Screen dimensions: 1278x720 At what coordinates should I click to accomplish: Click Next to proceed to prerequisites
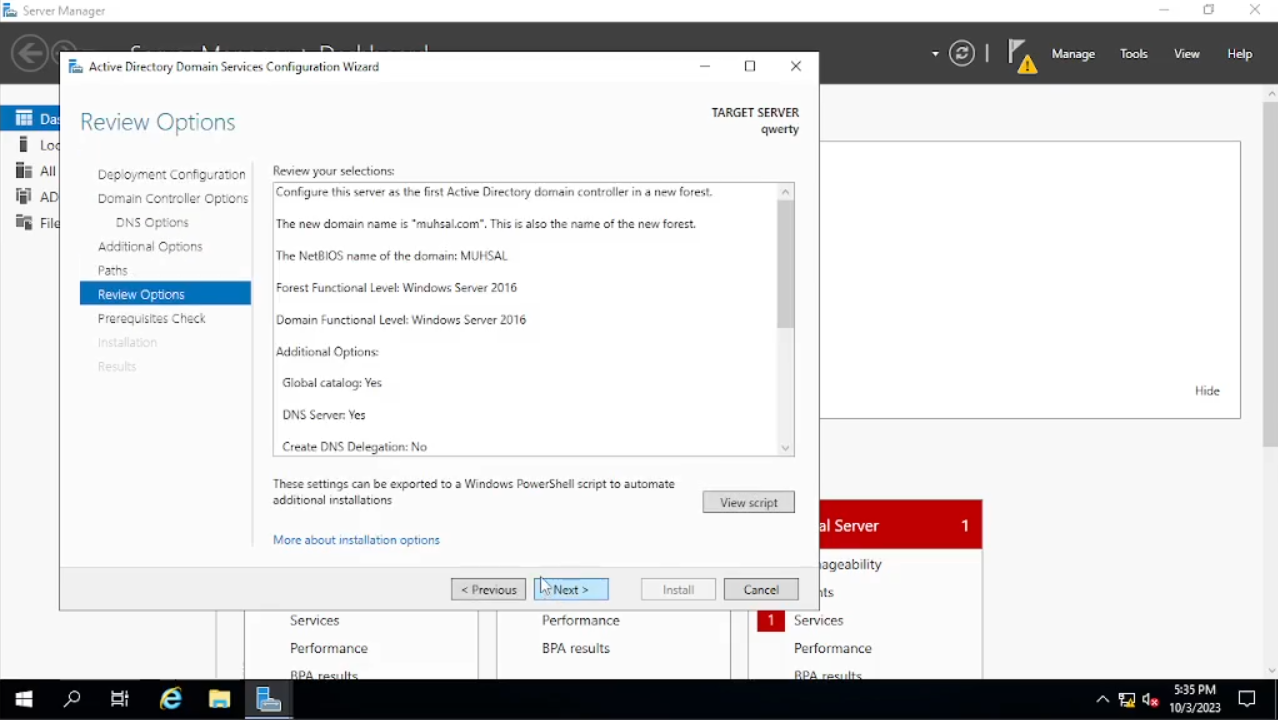tap(571, 590)
